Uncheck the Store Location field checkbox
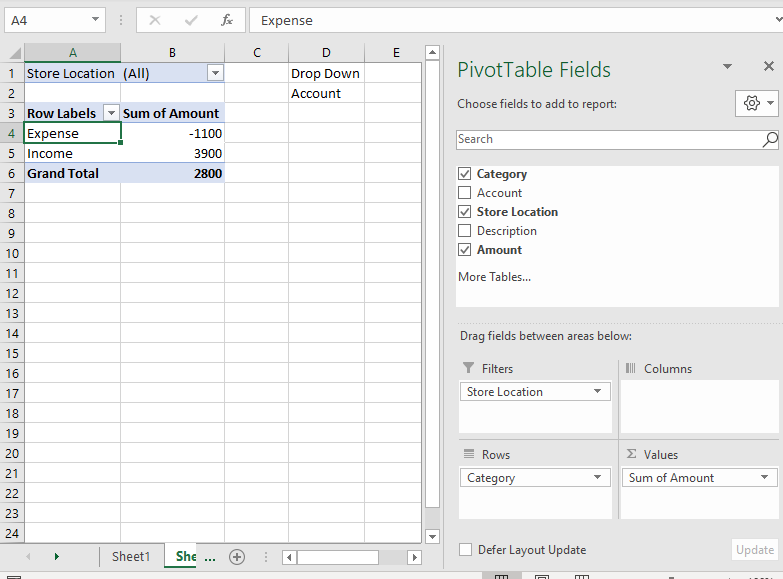 point(464,212)
